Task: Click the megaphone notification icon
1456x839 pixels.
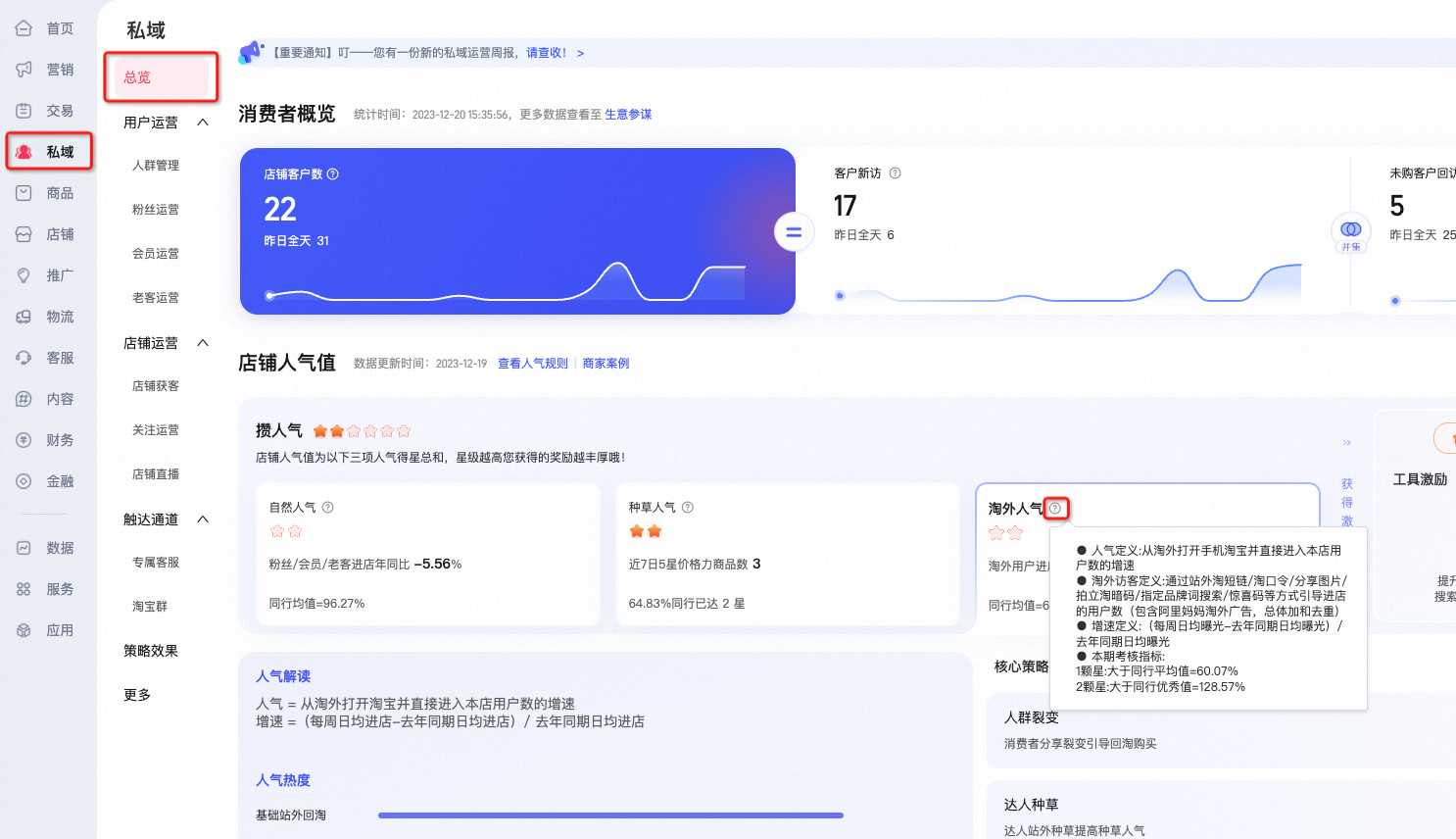Action: [x=252, y=51]
